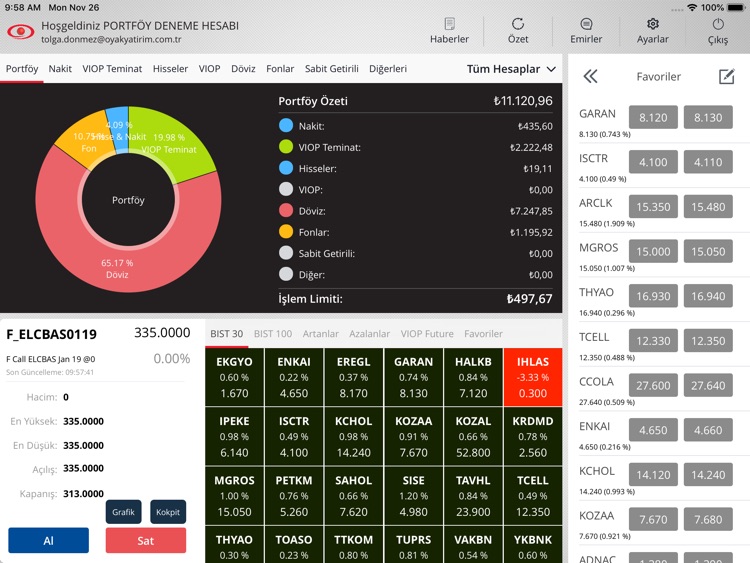Select the Portföy tab
750x563 pixels.
coord(22,69)
